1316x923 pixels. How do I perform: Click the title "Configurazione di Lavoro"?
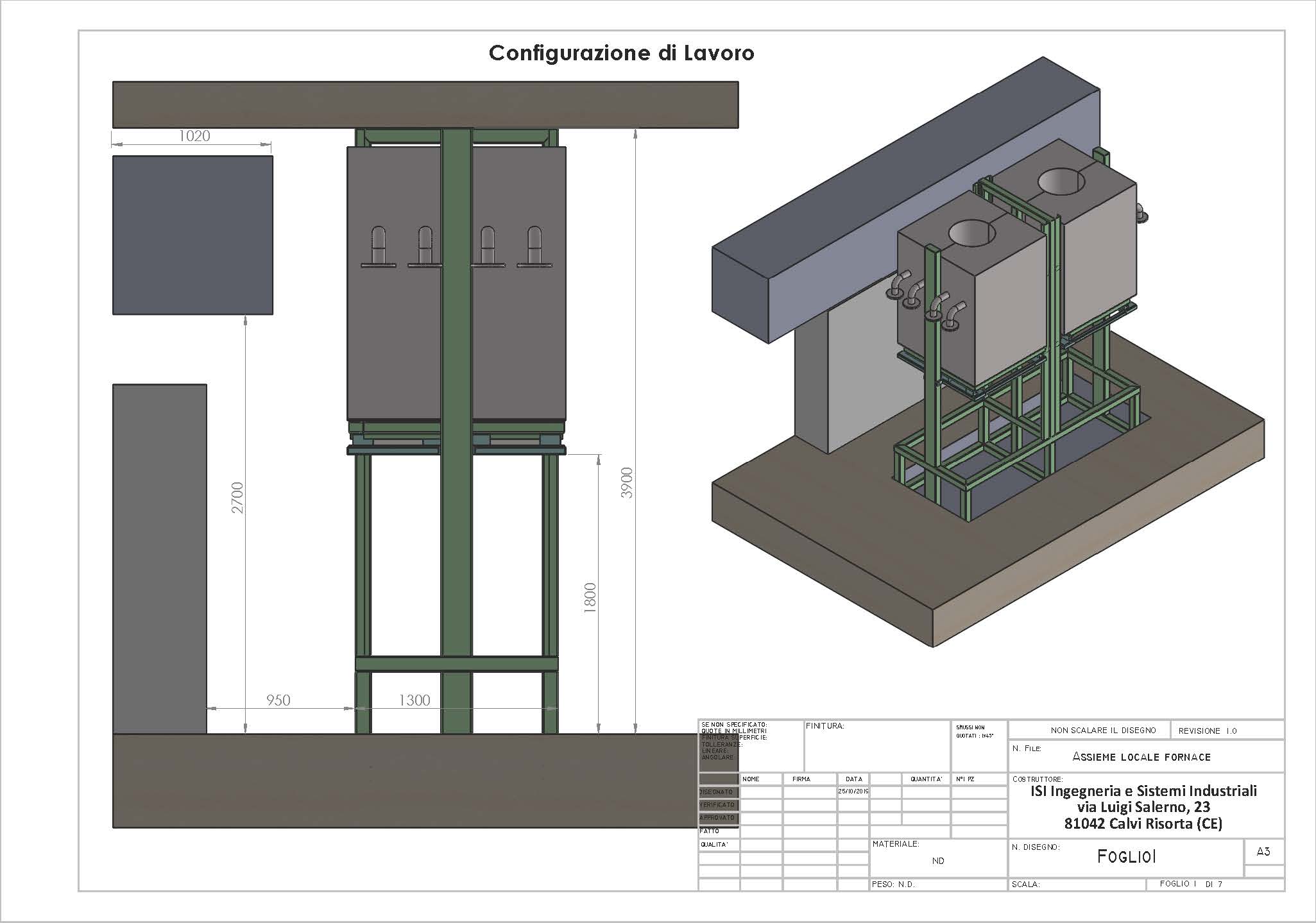pyautogui.click(x=621, y=53)
